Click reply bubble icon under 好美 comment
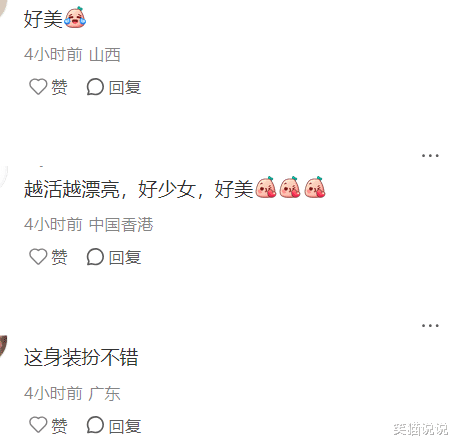This screenshot has height=445, width=456. [95, 87]
